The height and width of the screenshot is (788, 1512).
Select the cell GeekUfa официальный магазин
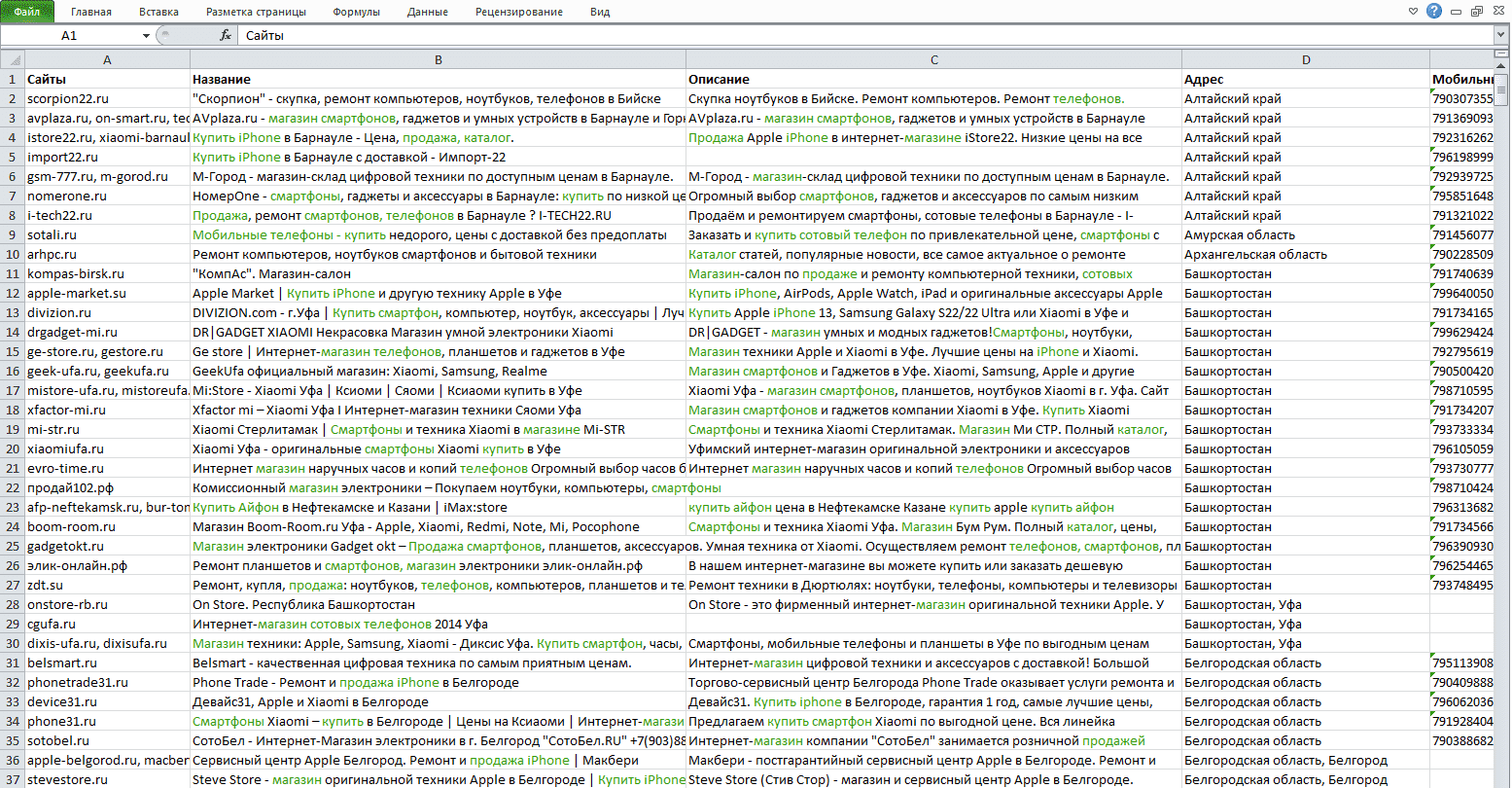pyautogui.click(x=438, y=371)
